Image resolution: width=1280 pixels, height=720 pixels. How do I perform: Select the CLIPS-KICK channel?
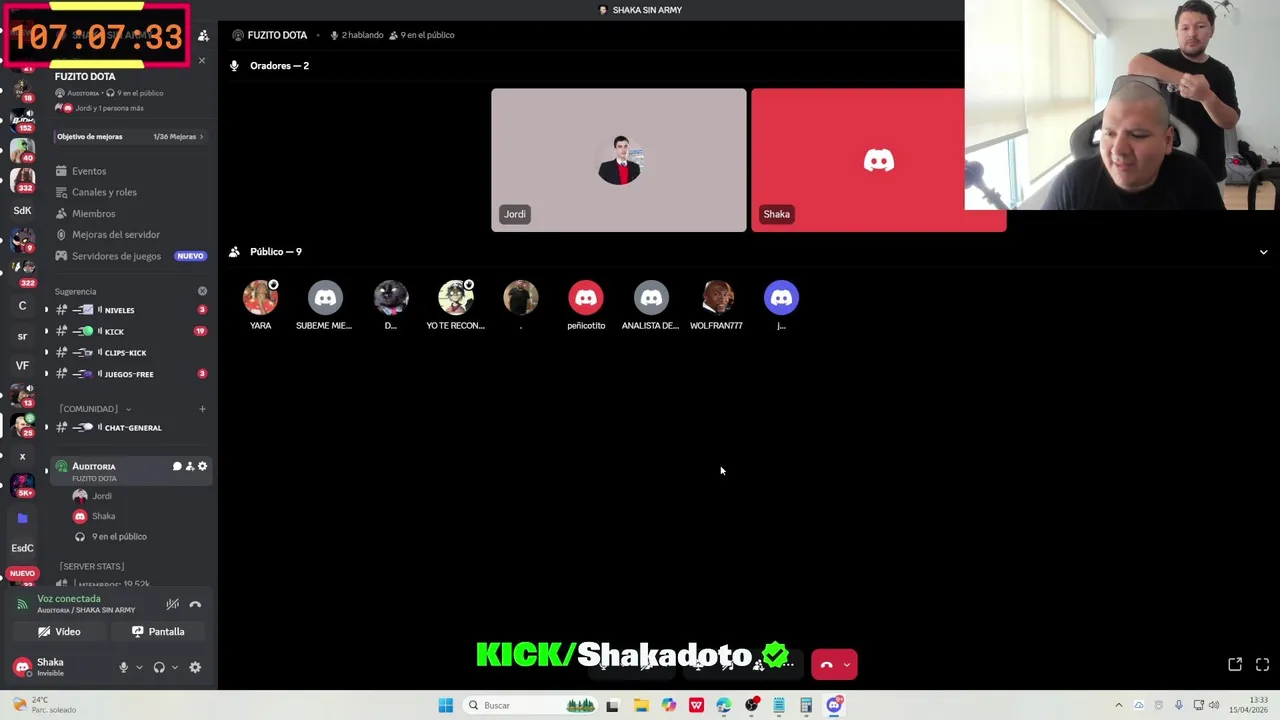(x=130, y=352)
